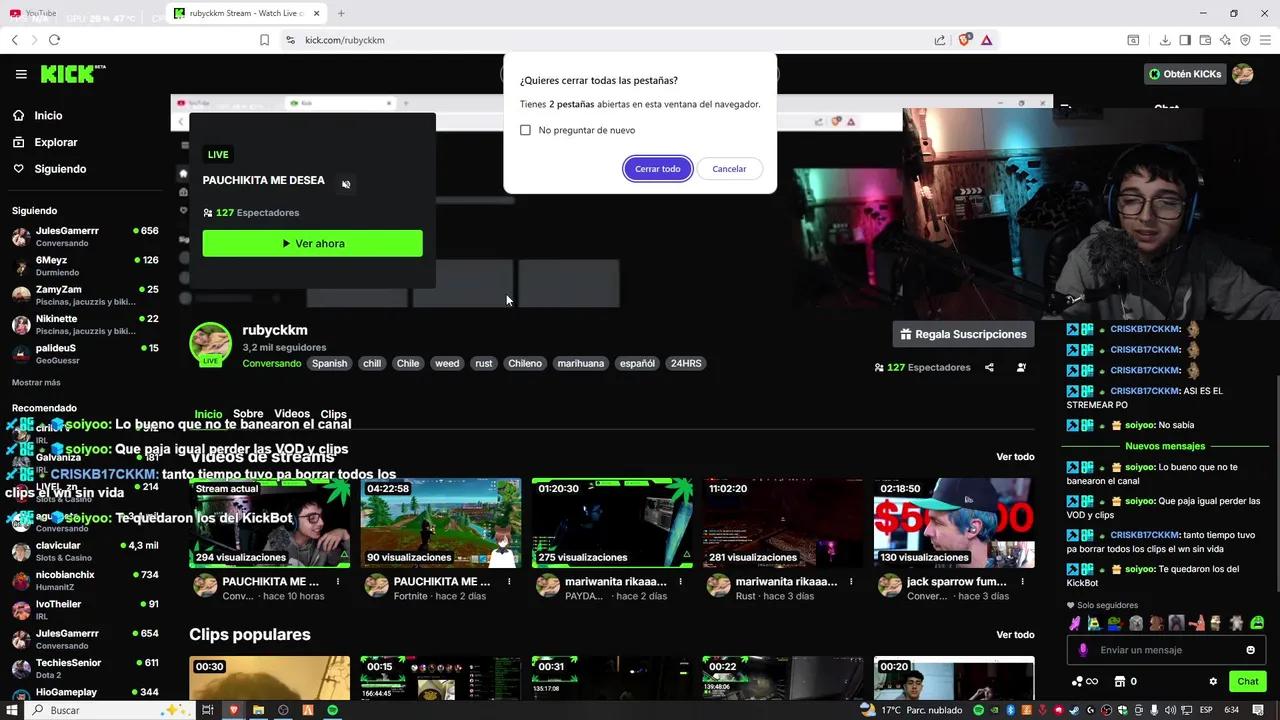Open the 02:18:50 jack sparrow video thumbnail
Image resolution: width=1280 pixels, height=720 pixels.
pyautogui.click(x=954, y=523)
